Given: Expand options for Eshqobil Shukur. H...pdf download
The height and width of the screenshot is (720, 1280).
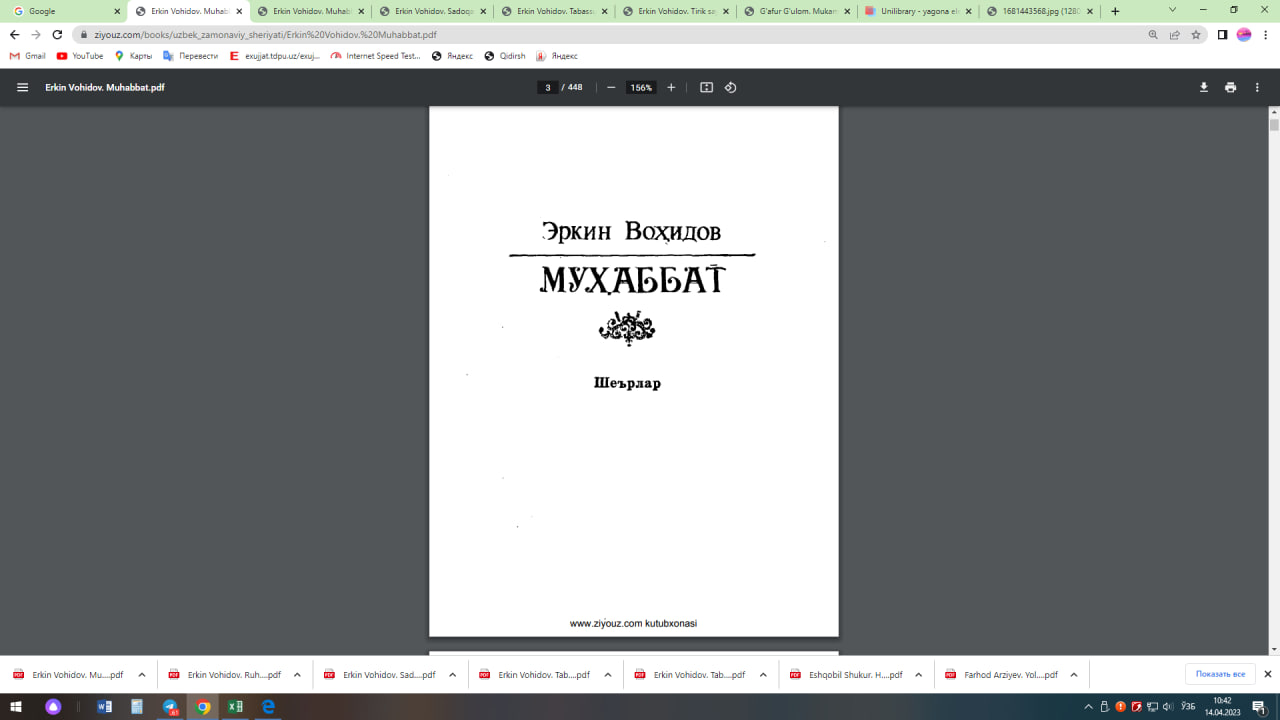Looking at the screenshot, I should [918, 675].
